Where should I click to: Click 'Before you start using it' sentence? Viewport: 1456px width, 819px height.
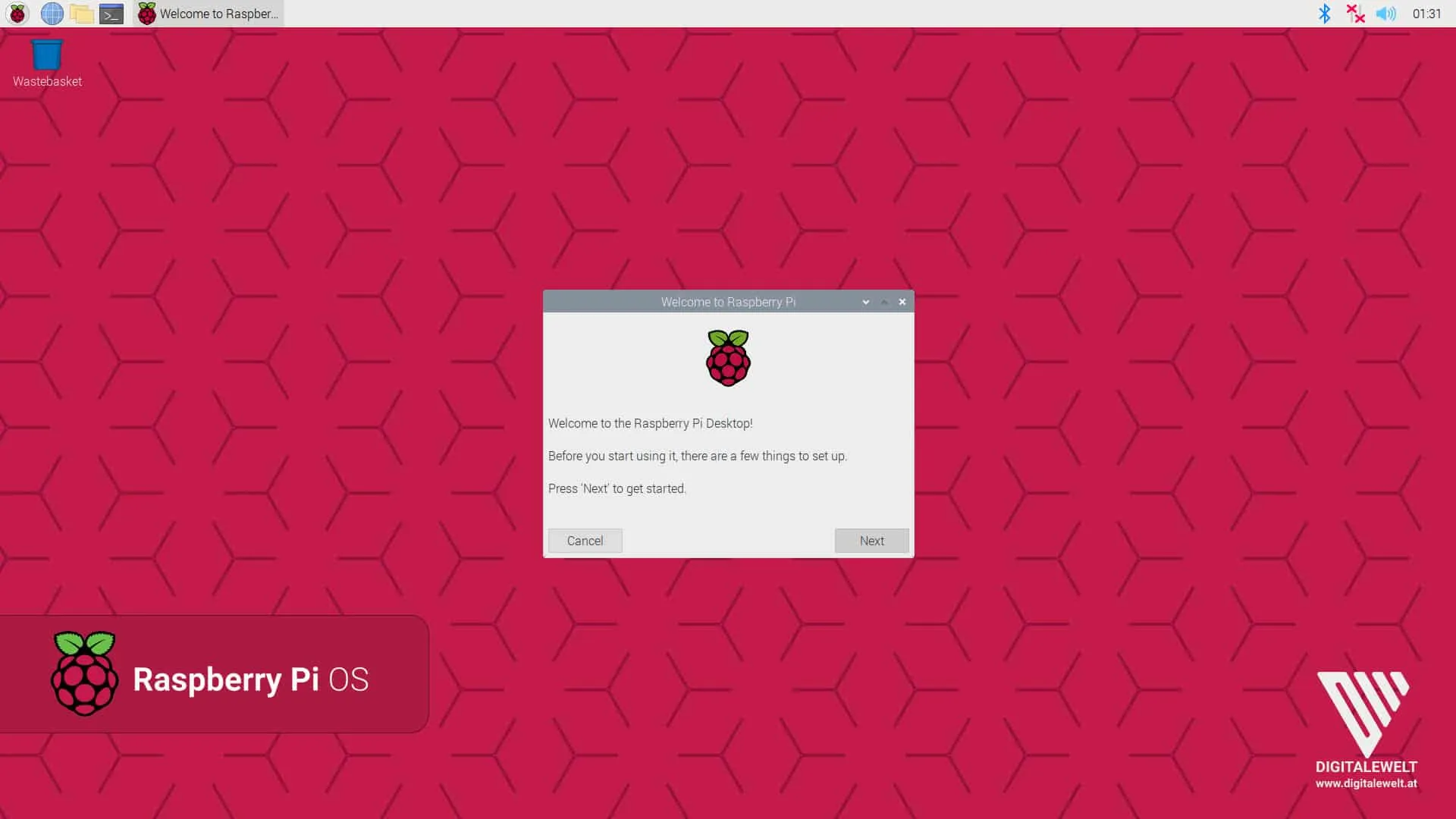coord(697,456)
